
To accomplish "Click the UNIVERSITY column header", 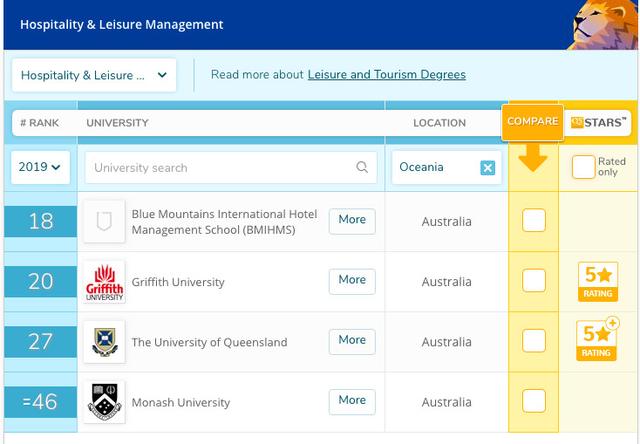I will click(x=118, y=123).
